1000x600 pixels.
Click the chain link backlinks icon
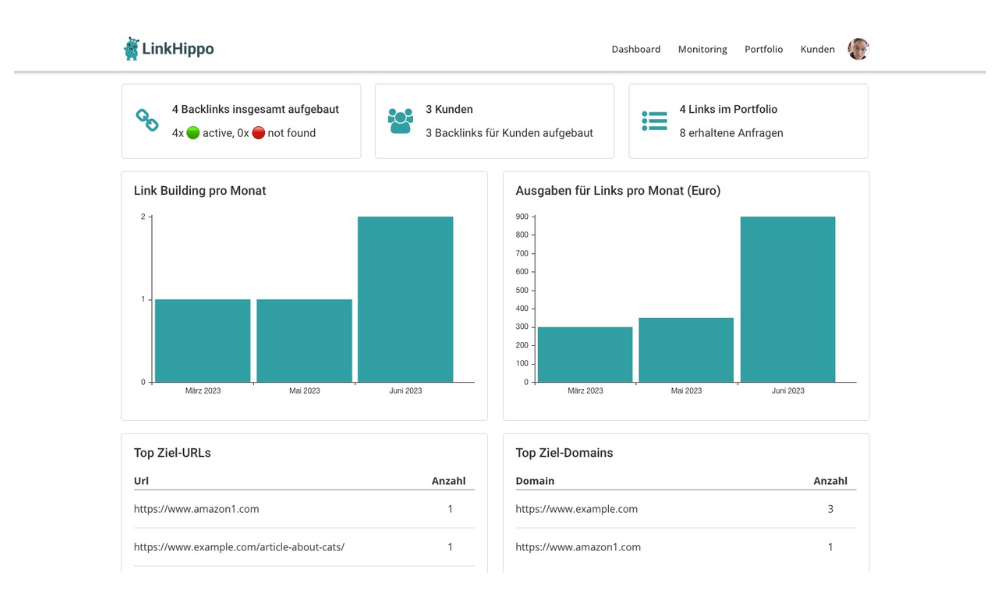point(147,121)
